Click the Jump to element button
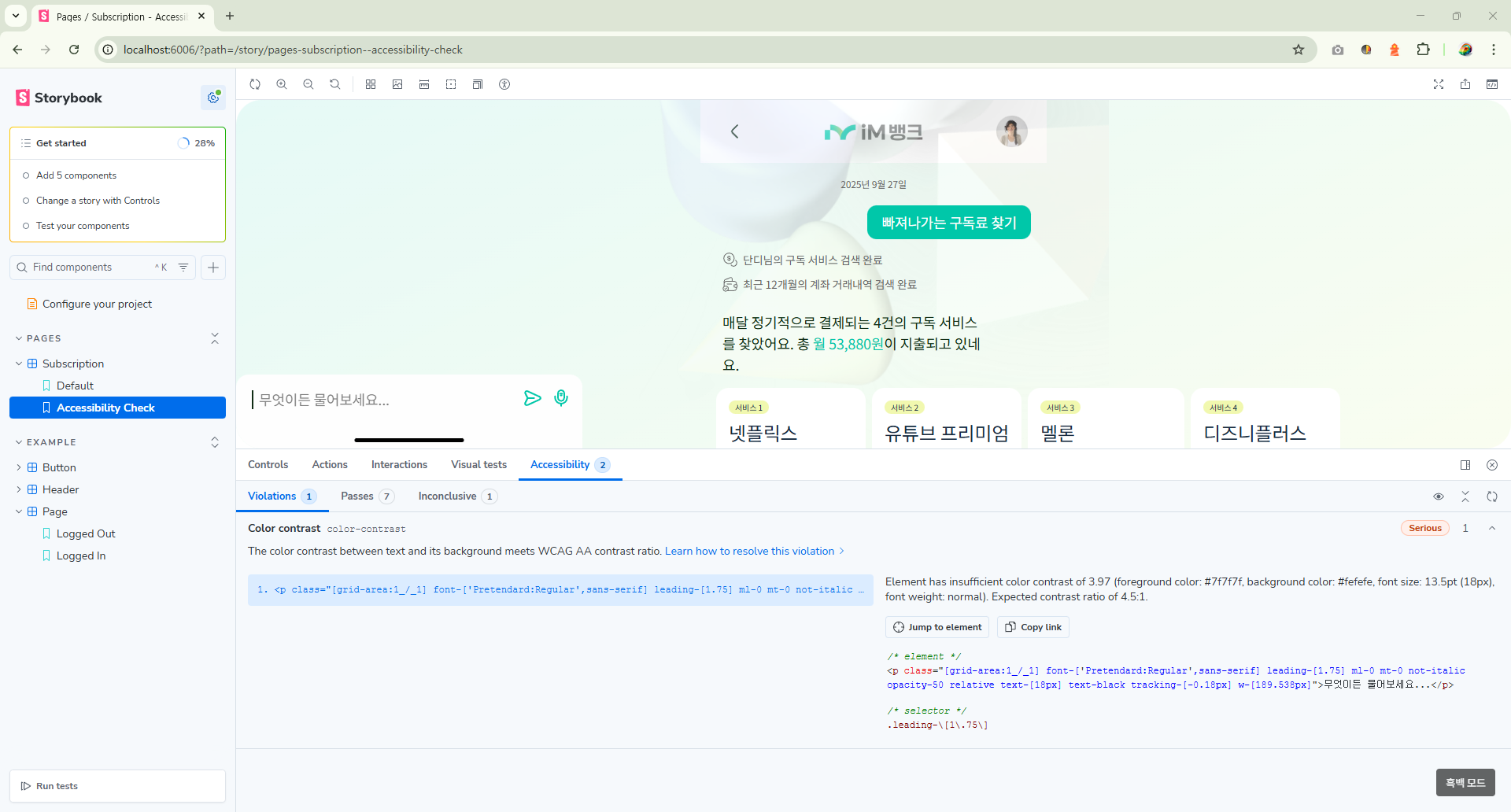The width and height of the screenshot is (1511, 812). click(937, 627)
